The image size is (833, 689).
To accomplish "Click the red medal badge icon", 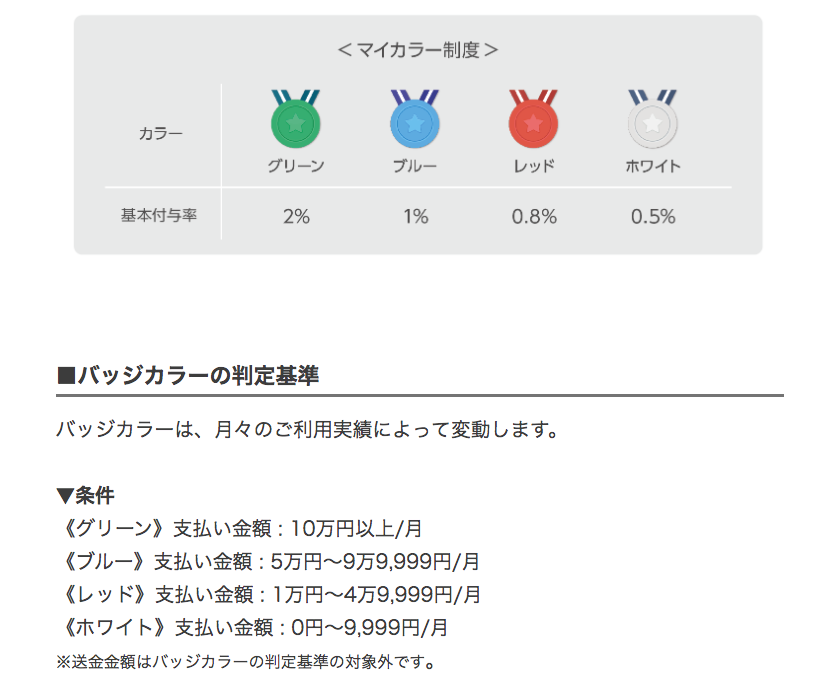I will [x=533, y=122].
